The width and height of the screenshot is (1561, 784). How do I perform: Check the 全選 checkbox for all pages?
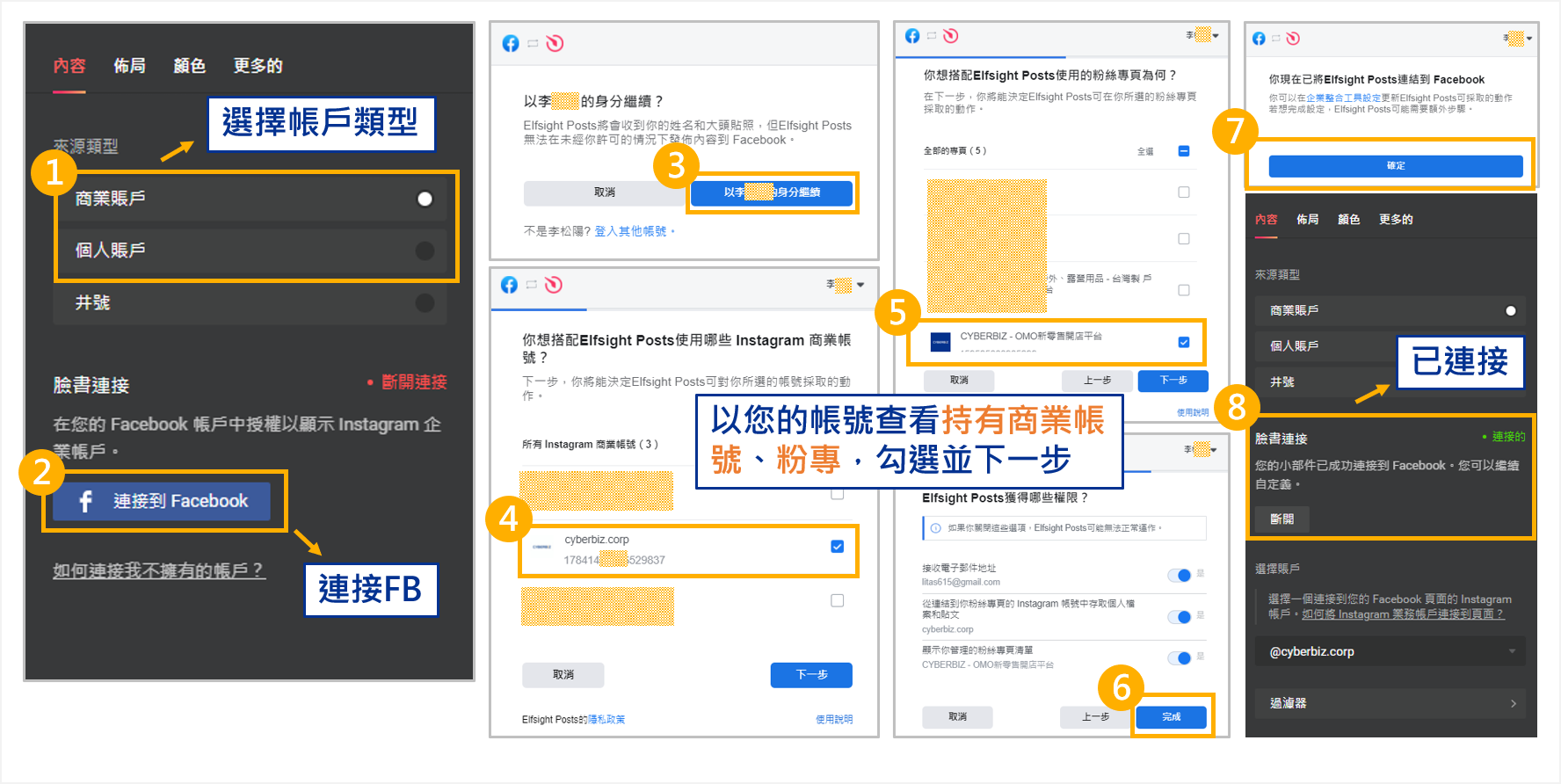(1184, 151)
